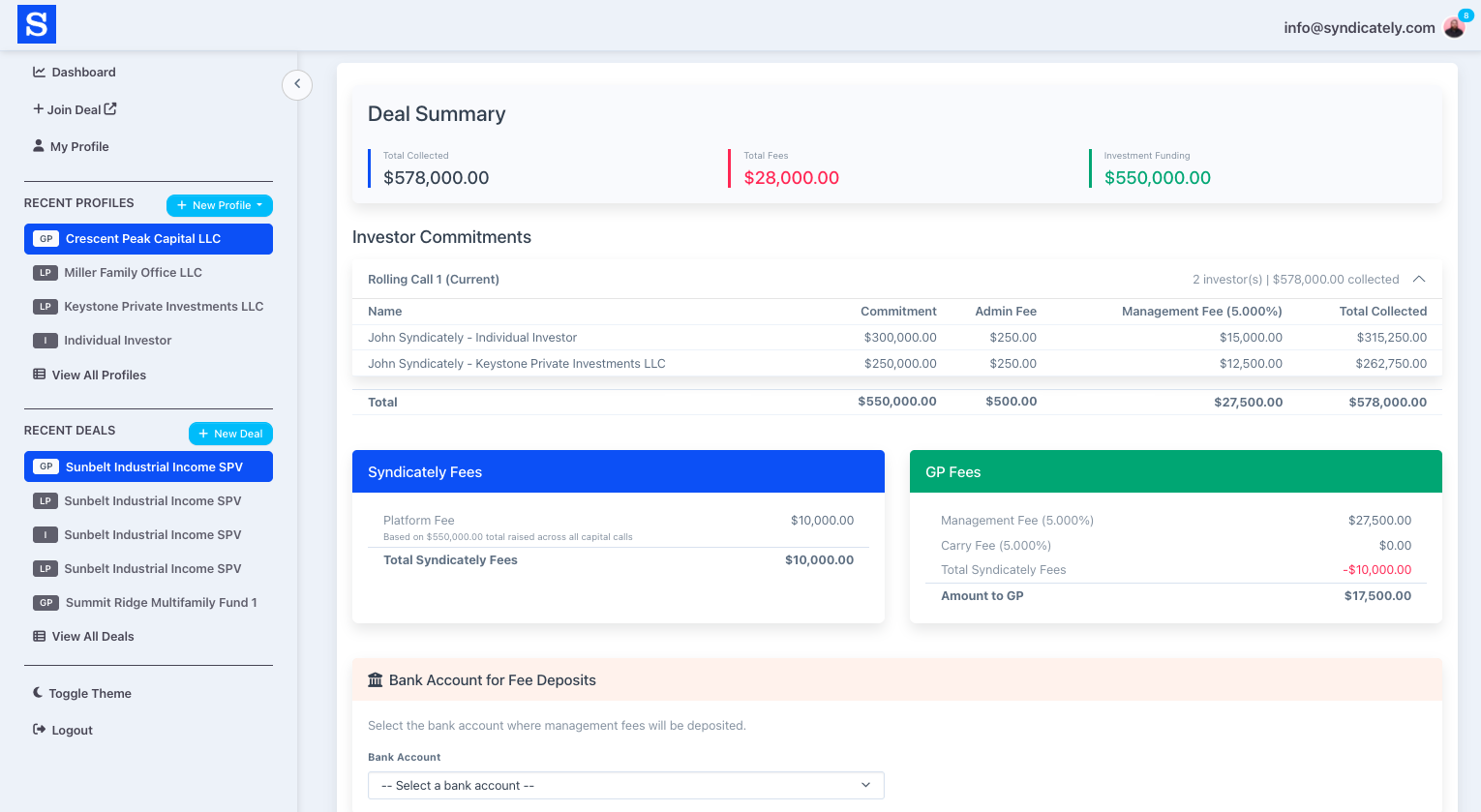Click the Dashboard chart icon
Image resolution: width=1481 pixels, height=812 pixels.
point(40,72)
